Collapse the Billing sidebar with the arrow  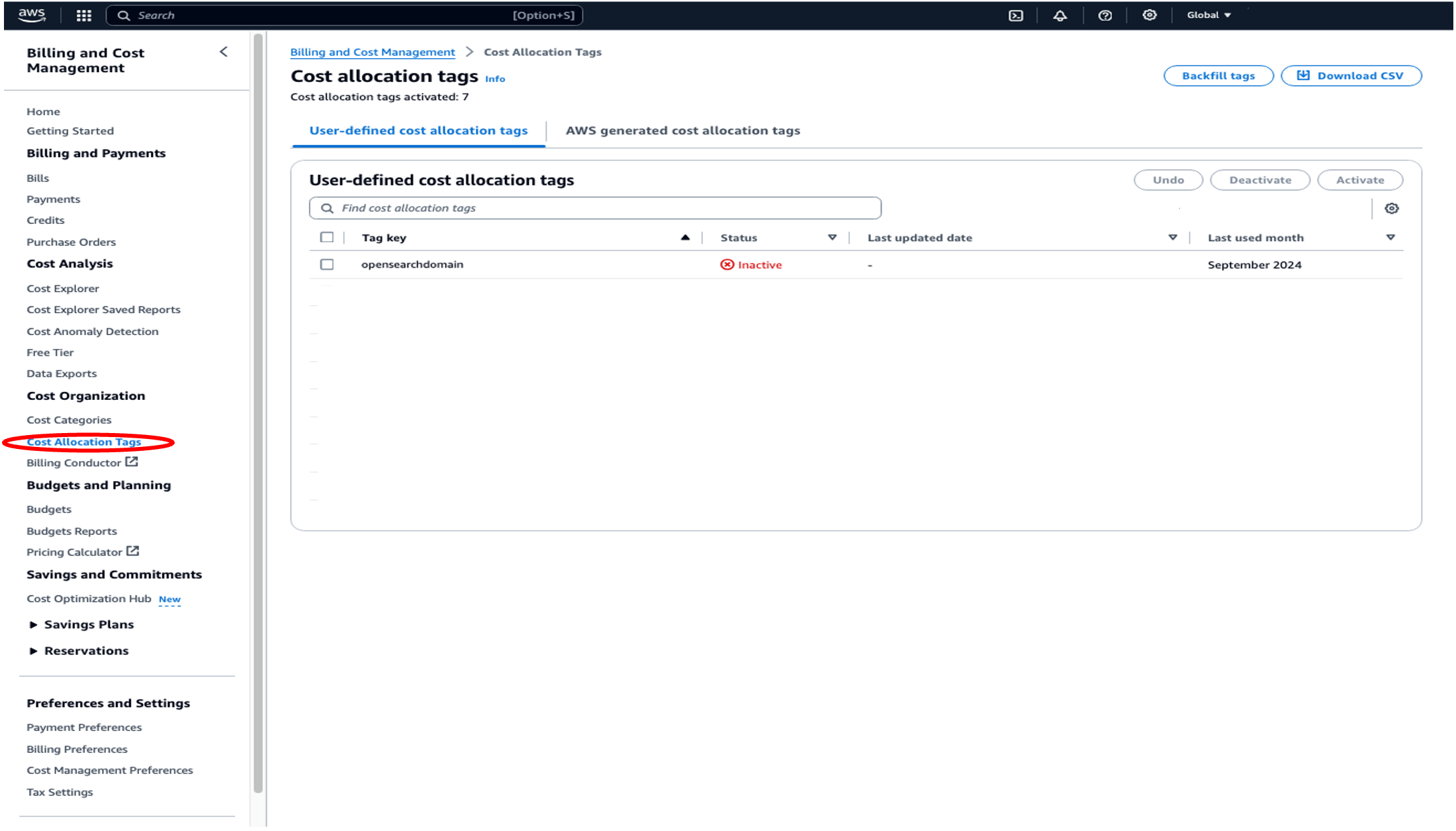point(224,52)
